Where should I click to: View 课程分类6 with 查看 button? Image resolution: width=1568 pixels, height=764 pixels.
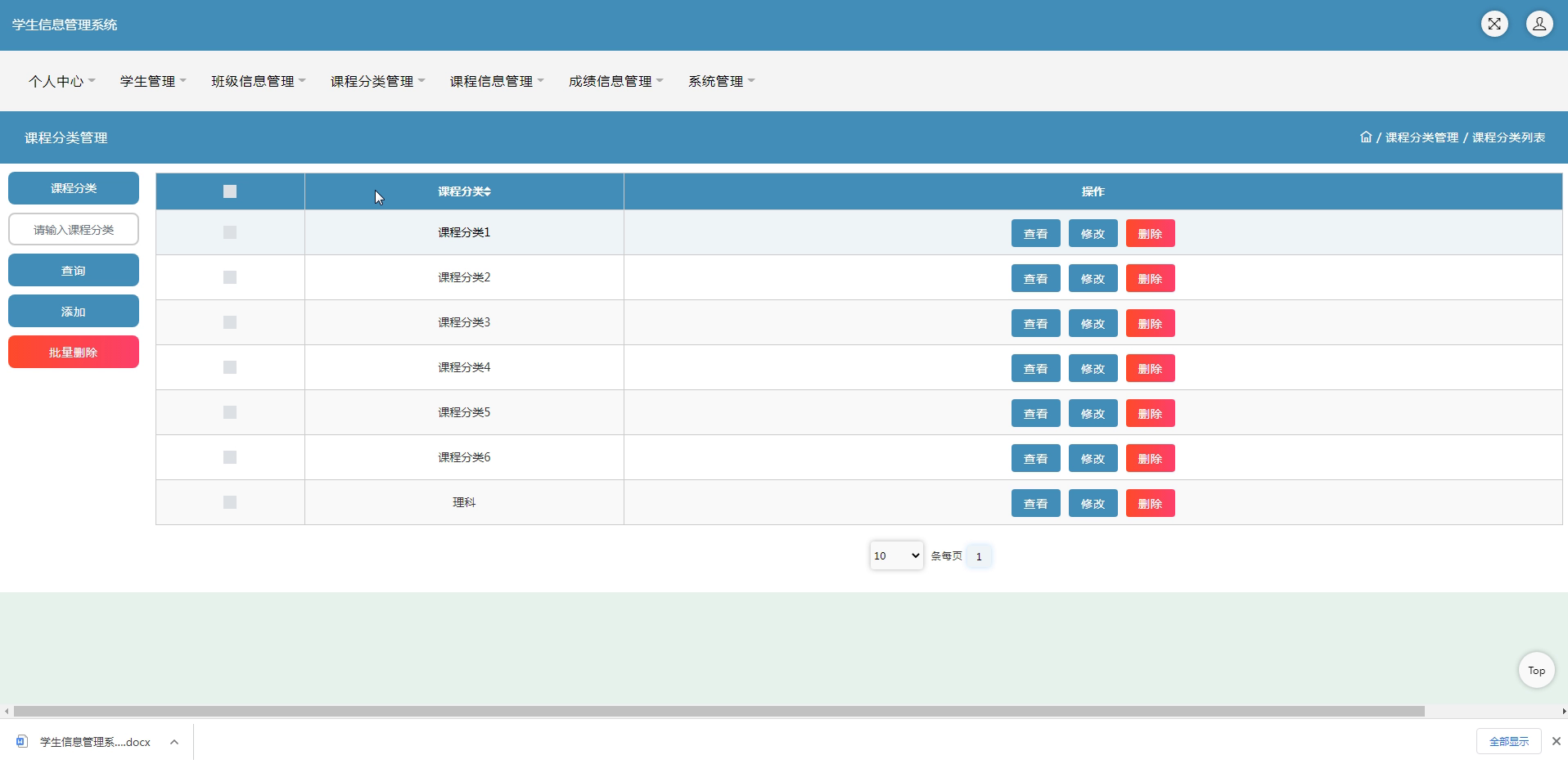pyautogui.click(x=1036, y=458)
